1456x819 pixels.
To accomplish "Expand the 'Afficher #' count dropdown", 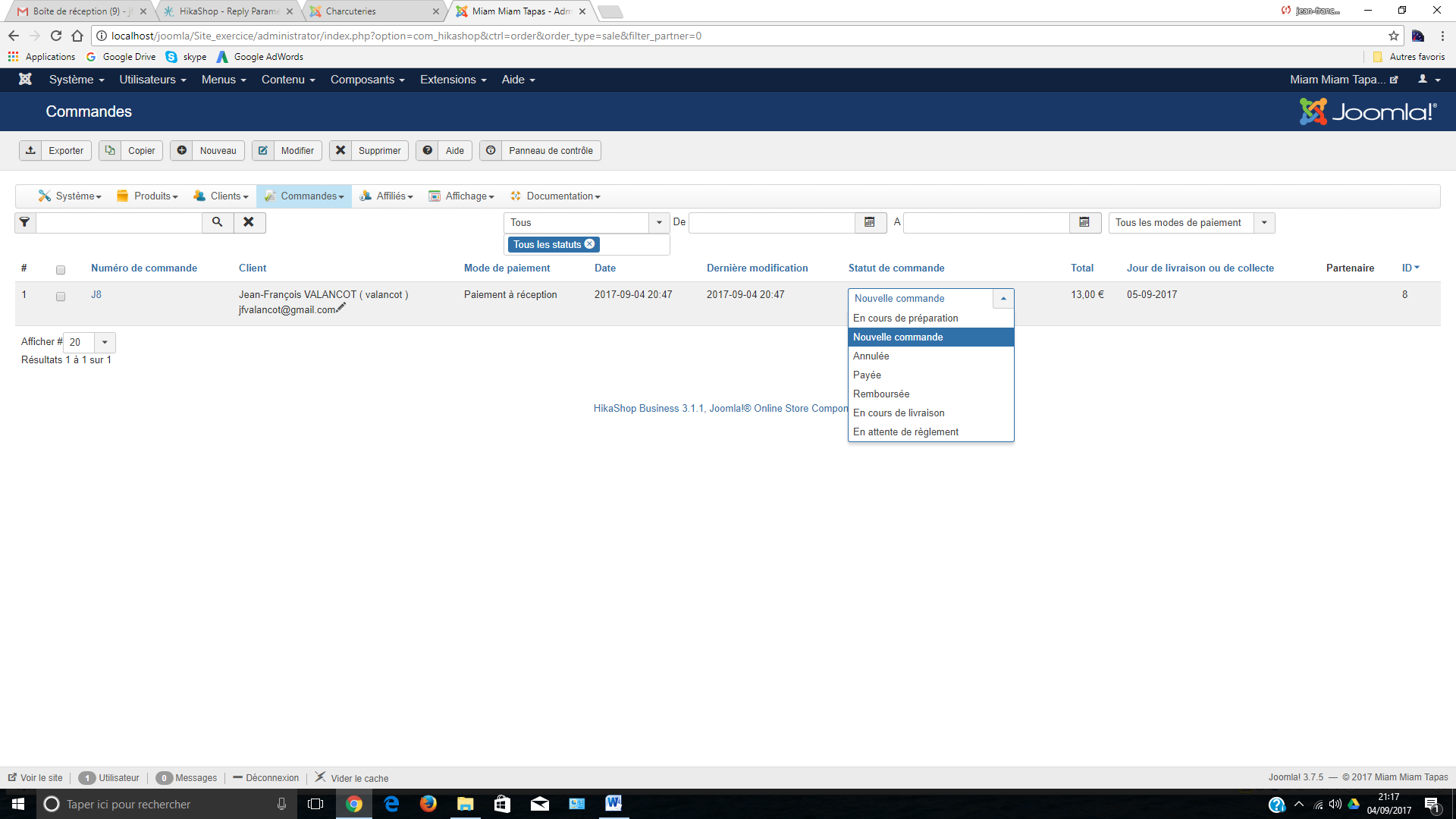I will click(x=105, y=342).
